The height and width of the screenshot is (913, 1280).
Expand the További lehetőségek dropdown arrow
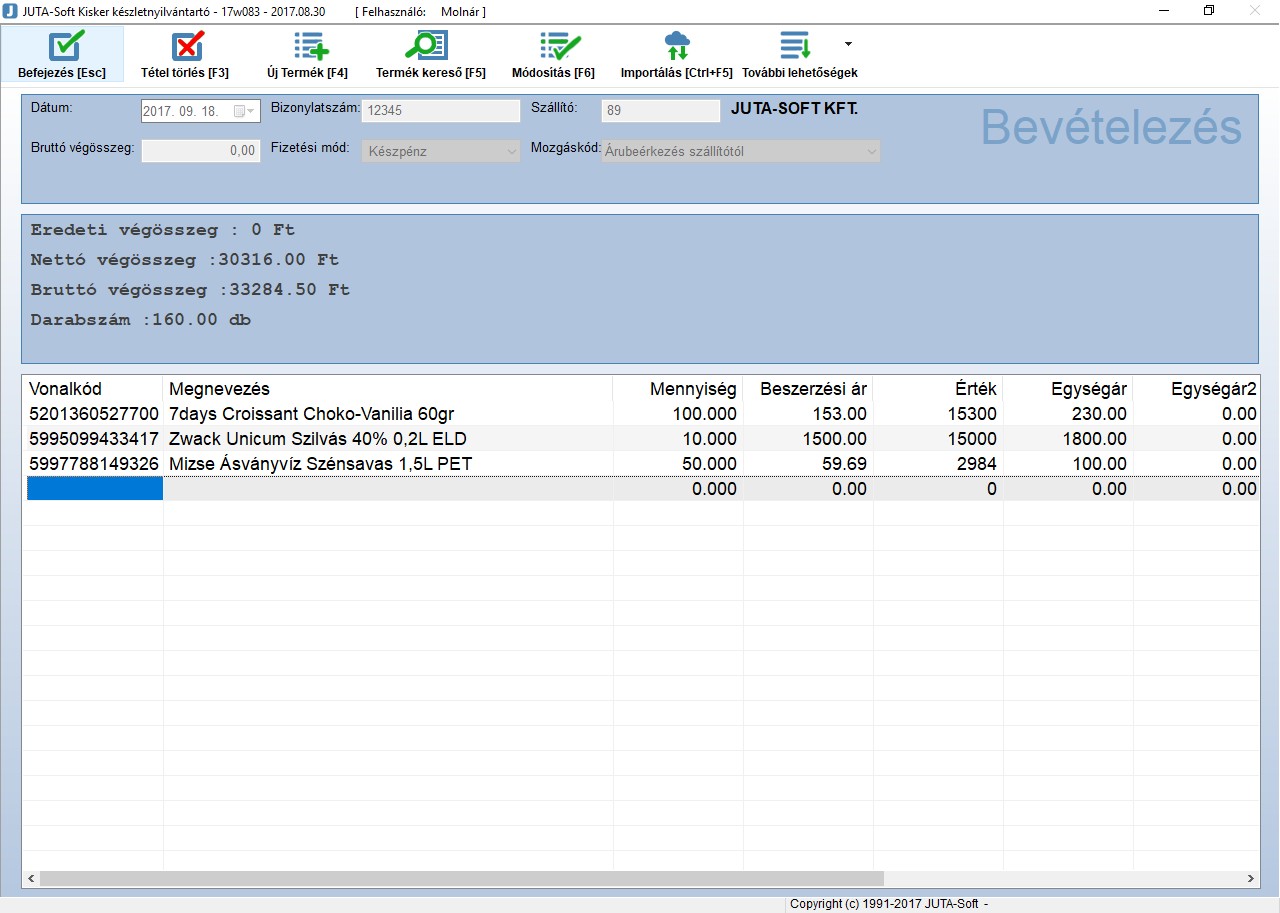click(848, 44)
